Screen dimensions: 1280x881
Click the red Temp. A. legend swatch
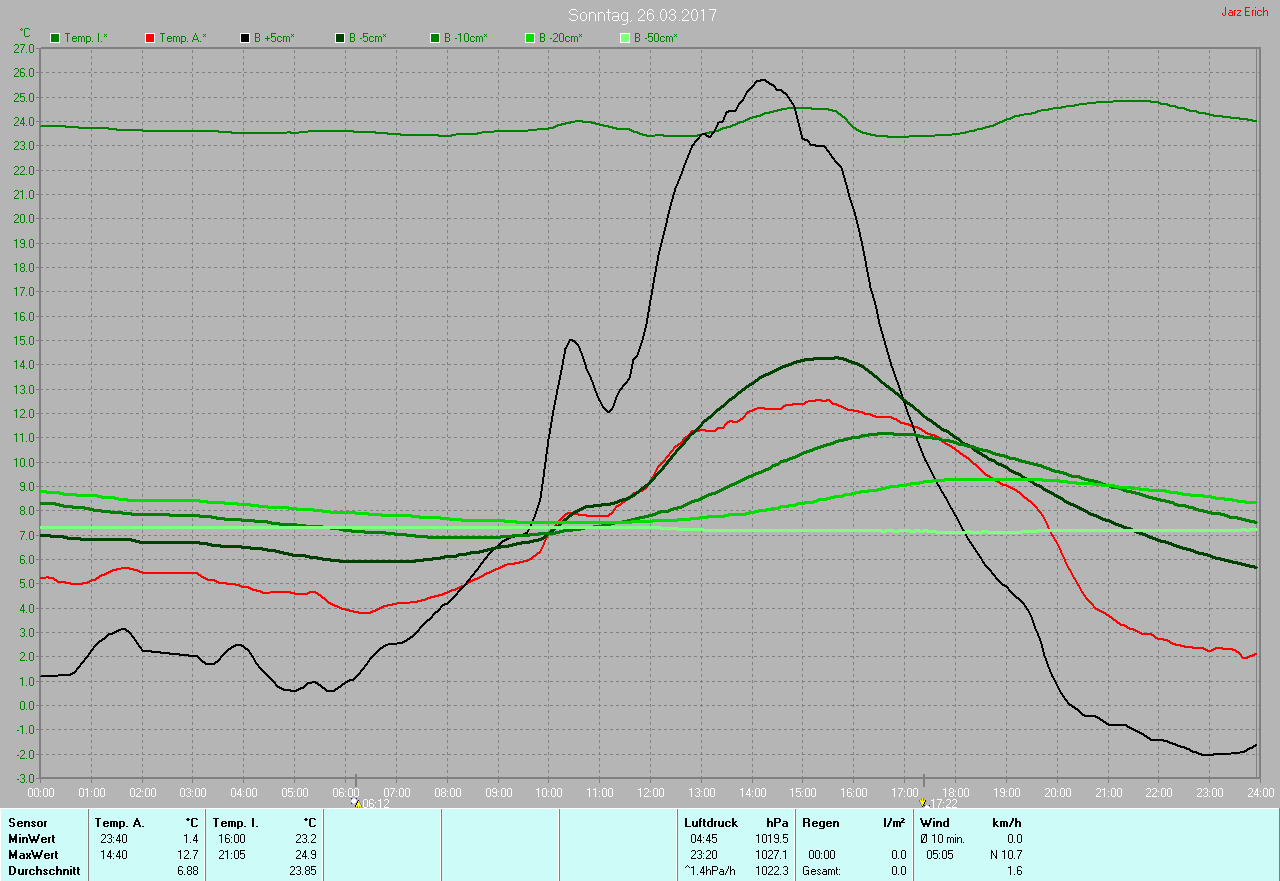tap(150, 38)
